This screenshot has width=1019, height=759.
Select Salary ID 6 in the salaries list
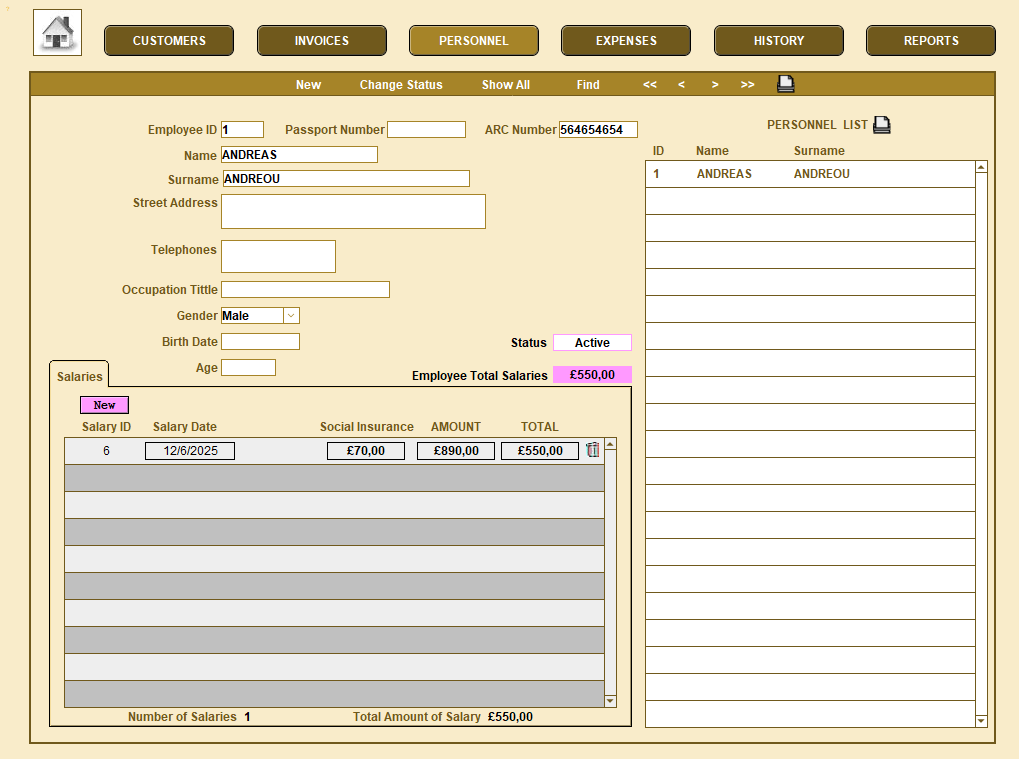pyautogui.click(x=106, y=450)
